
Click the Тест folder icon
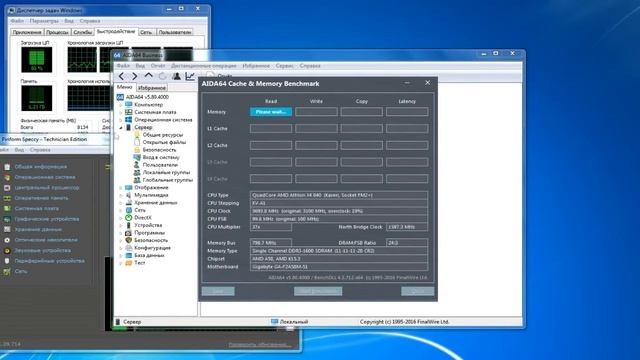point(129,263)
